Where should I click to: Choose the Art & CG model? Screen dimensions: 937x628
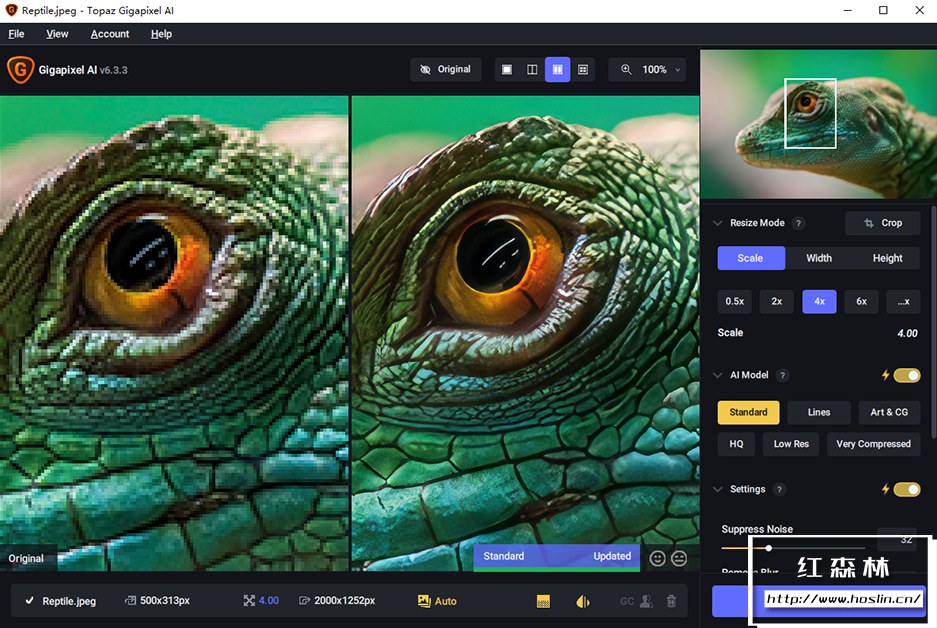[x=889, y=412]
